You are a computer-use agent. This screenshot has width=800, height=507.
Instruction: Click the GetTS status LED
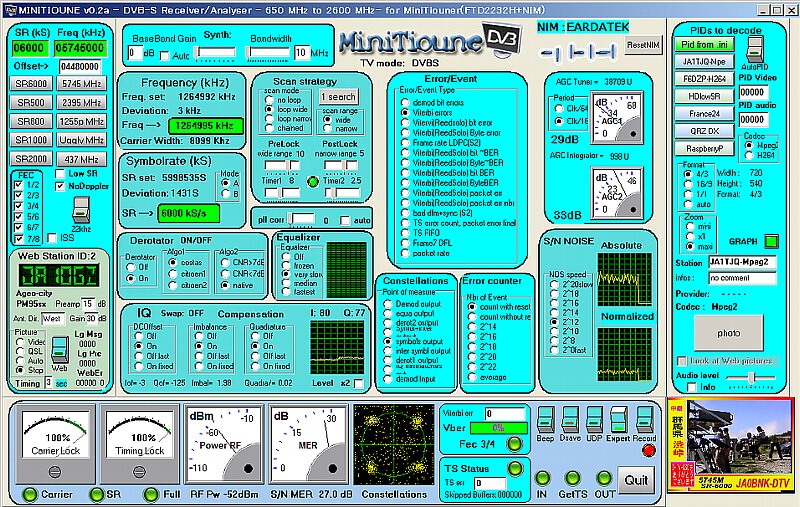(573, 478)
